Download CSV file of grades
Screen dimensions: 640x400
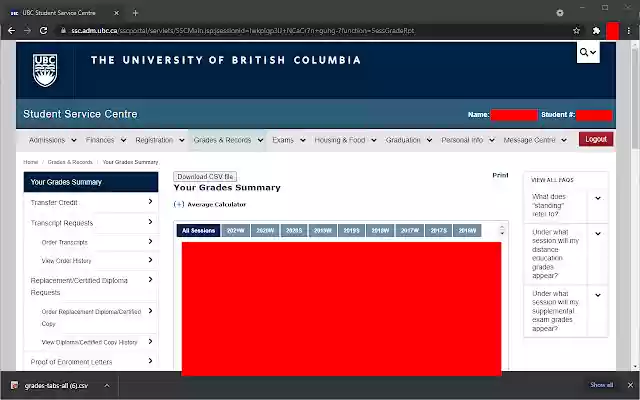pos(205,176)
